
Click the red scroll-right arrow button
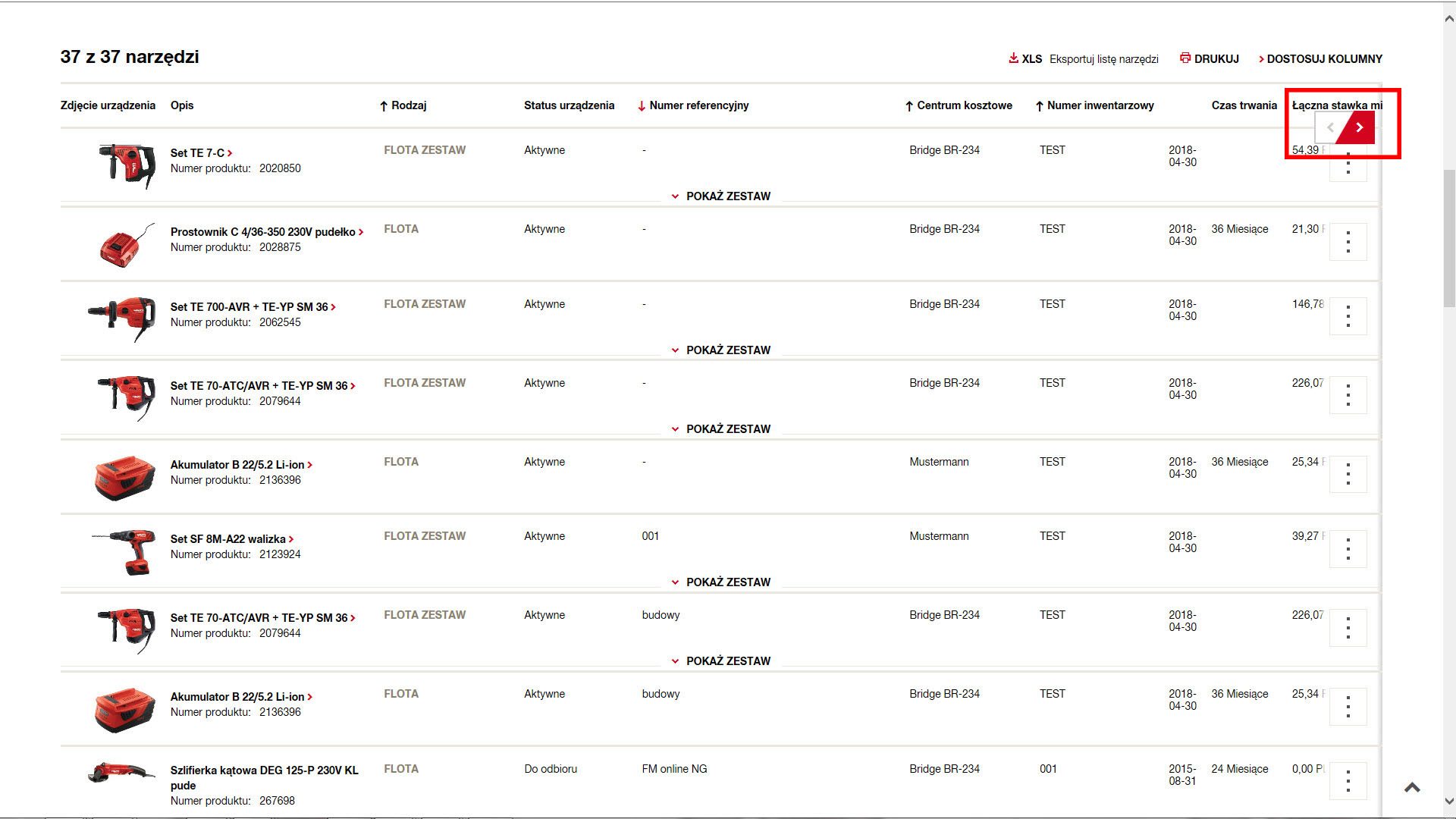click(x=1359, y=127)
